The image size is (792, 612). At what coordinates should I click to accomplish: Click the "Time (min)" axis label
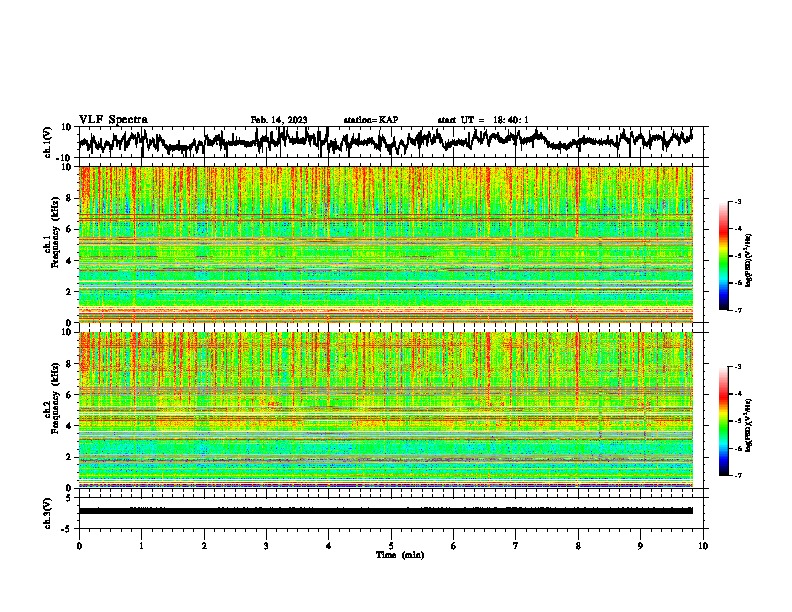pos(400,555)
